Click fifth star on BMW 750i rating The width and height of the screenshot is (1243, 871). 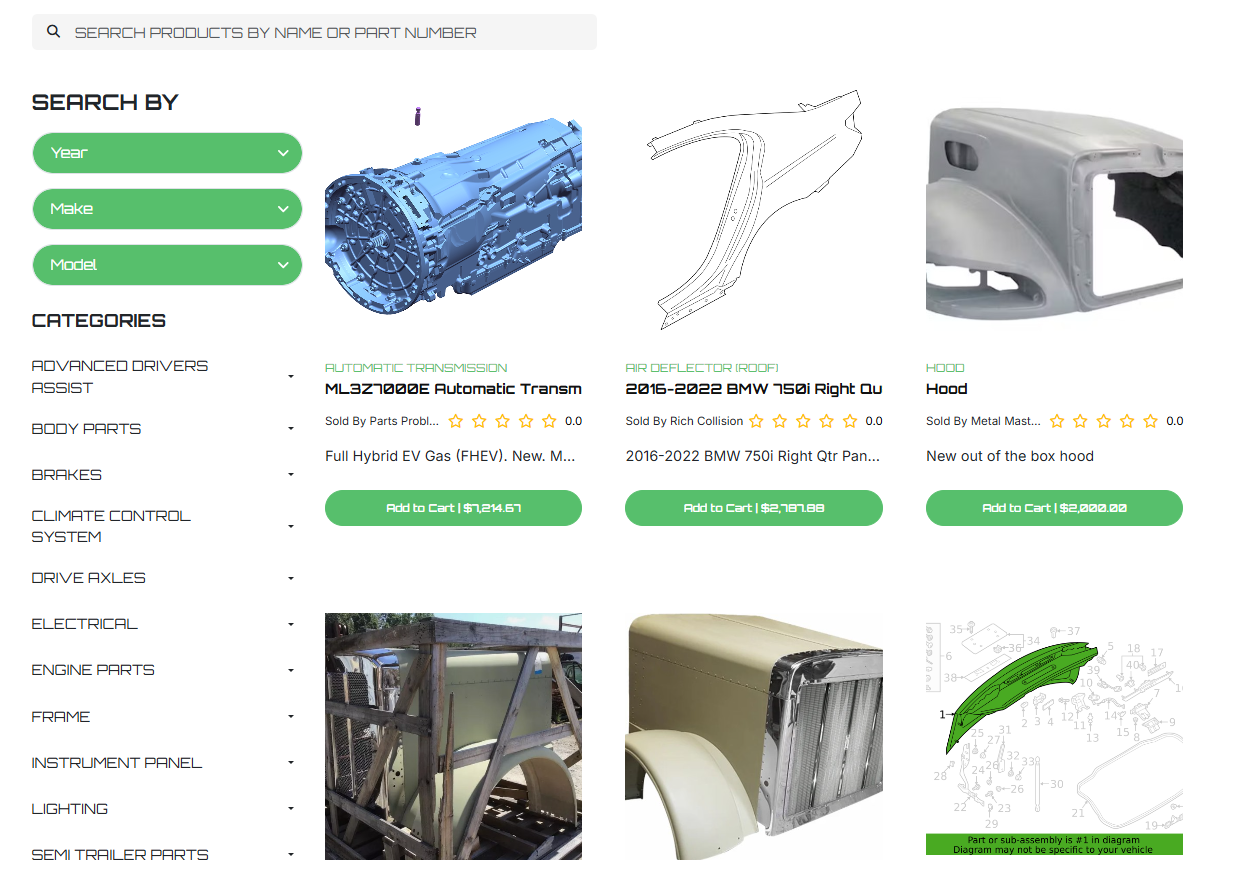850,421
